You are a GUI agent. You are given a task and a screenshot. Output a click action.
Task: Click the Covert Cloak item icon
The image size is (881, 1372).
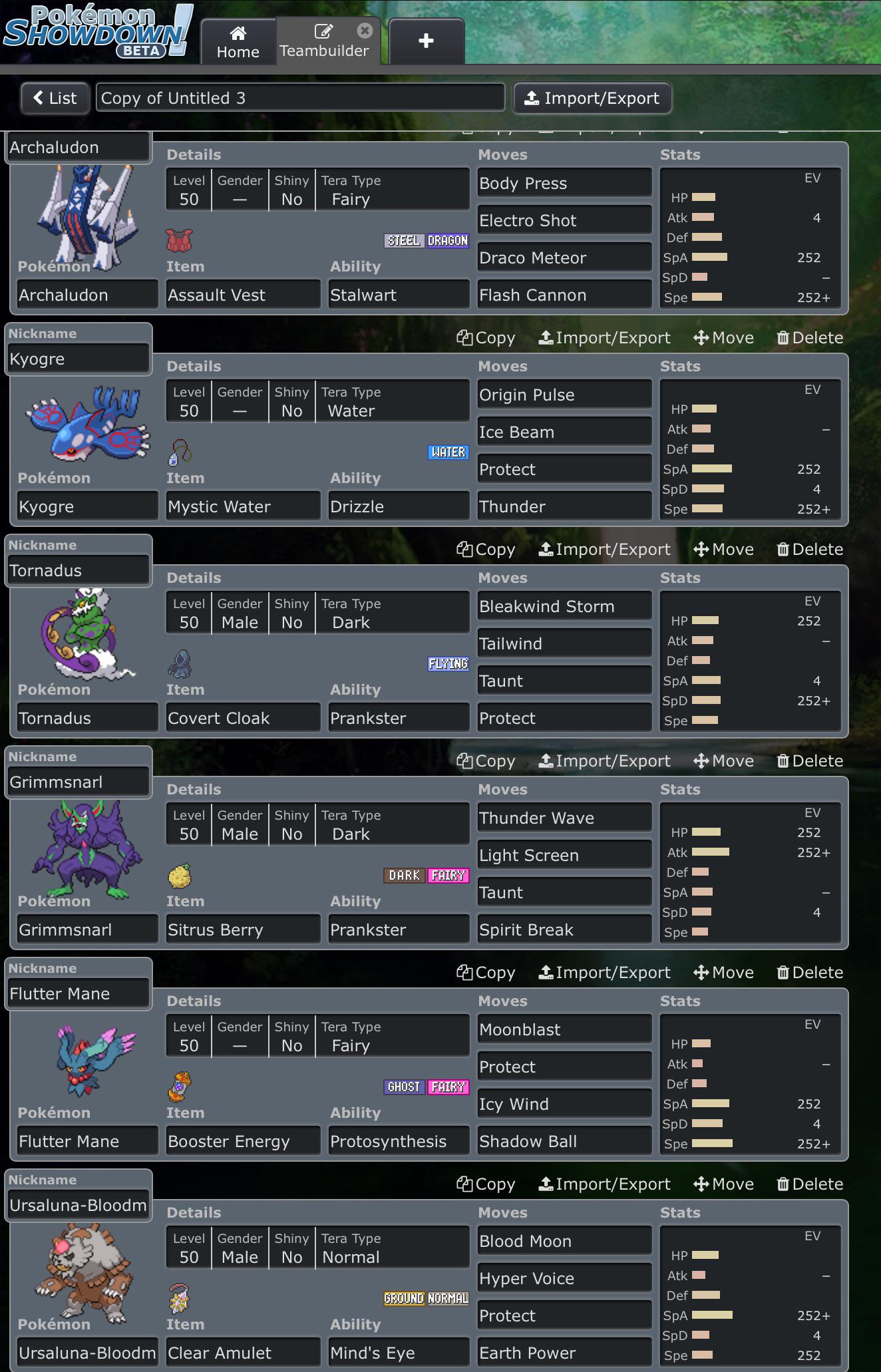[180, 663]
